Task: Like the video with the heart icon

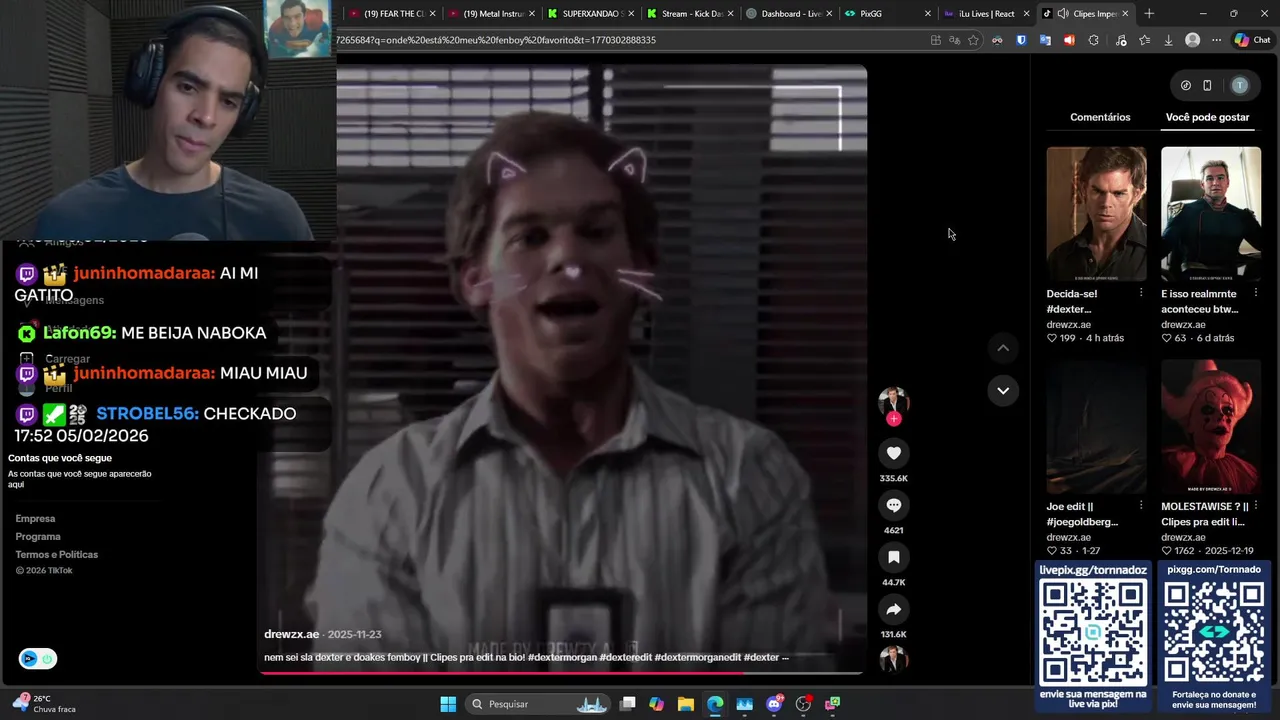Action: (893, 453)
